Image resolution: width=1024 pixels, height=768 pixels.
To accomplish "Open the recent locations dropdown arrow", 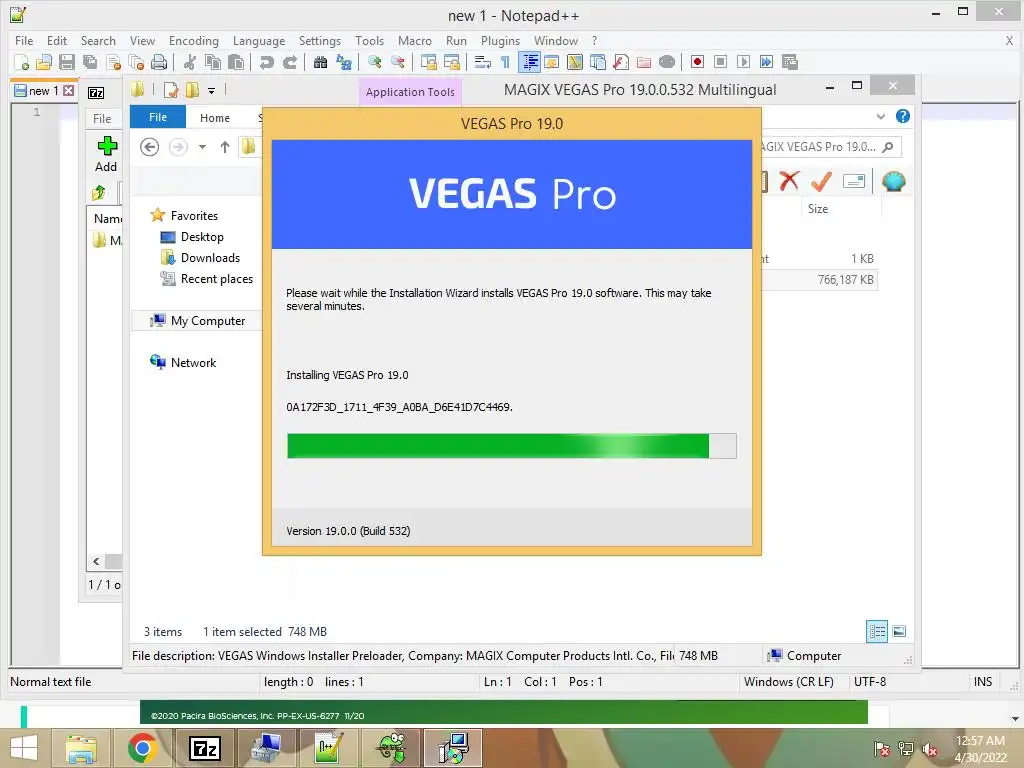I will [x=202, y=147].
